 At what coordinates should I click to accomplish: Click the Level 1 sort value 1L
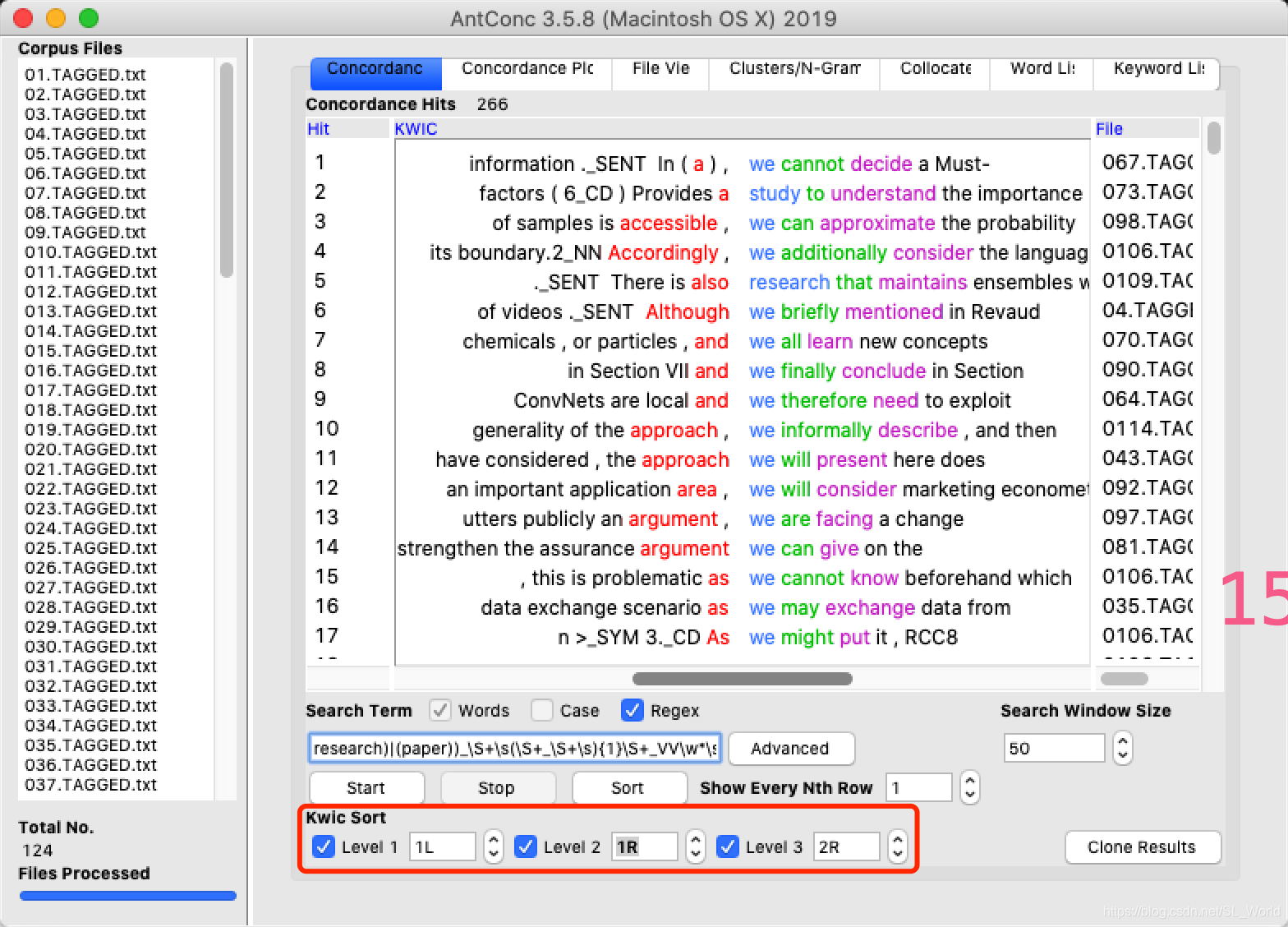click(x=443, y=846)
